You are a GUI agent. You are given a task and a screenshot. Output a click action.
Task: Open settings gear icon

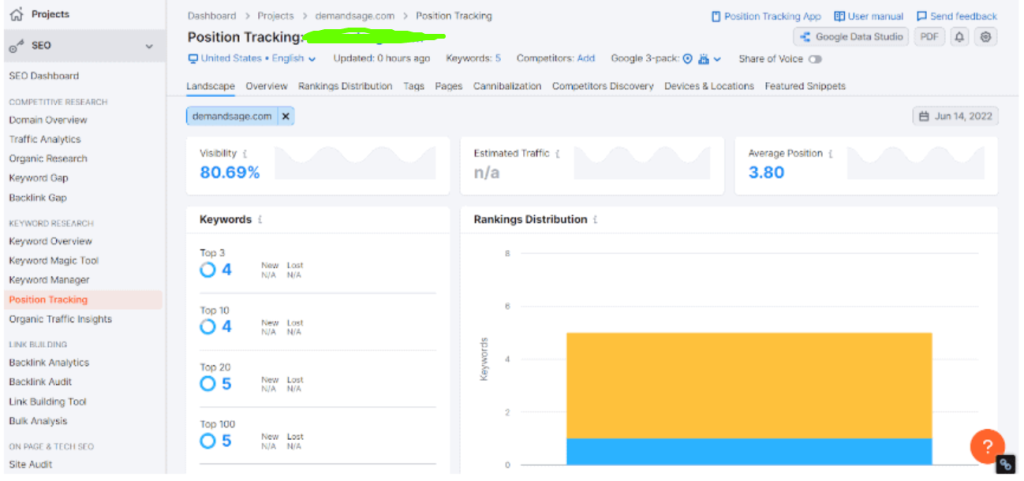pos(985,37)
